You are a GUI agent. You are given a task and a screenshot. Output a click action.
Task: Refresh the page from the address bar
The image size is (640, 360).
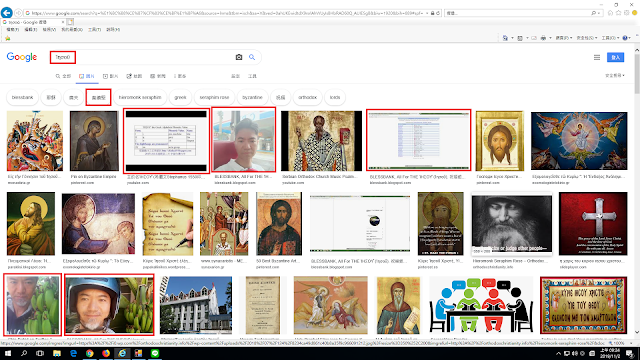pyautogui.click(x=438, y=13)
